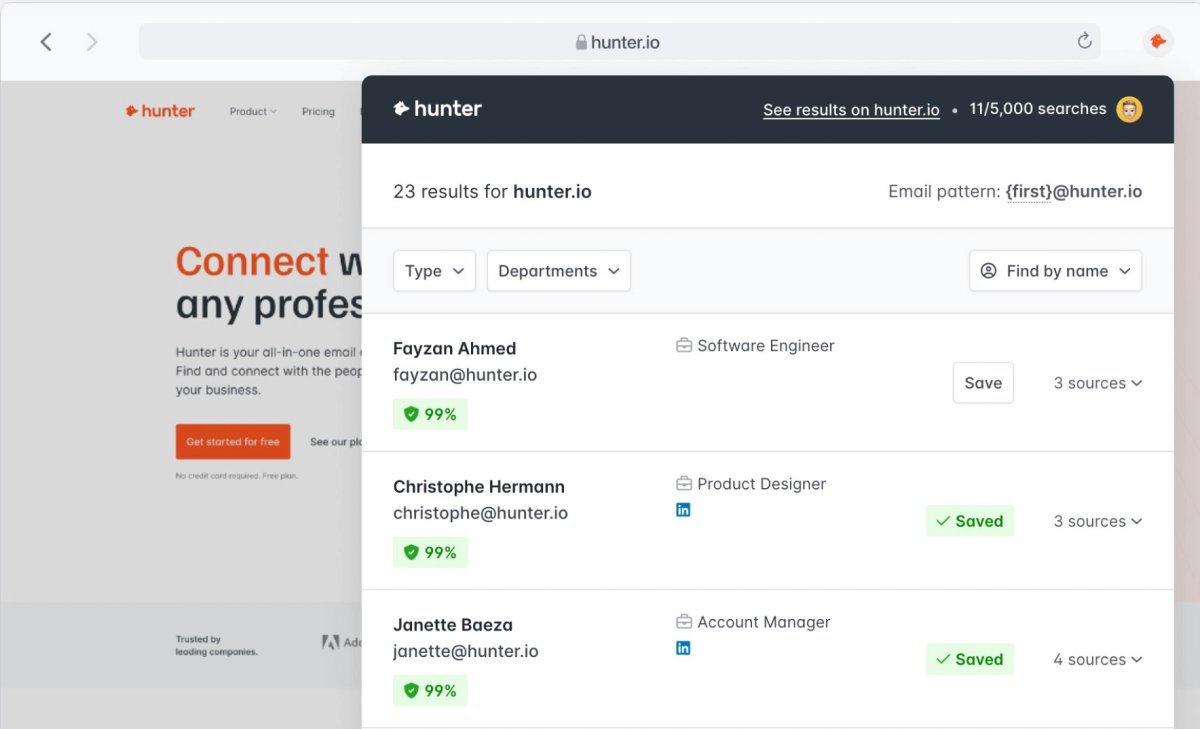Screen dimensions: 1200x729
Task: Expand 4 sources for Janette Baeza
Action: pyautogui.click(x=1098, y=659)
